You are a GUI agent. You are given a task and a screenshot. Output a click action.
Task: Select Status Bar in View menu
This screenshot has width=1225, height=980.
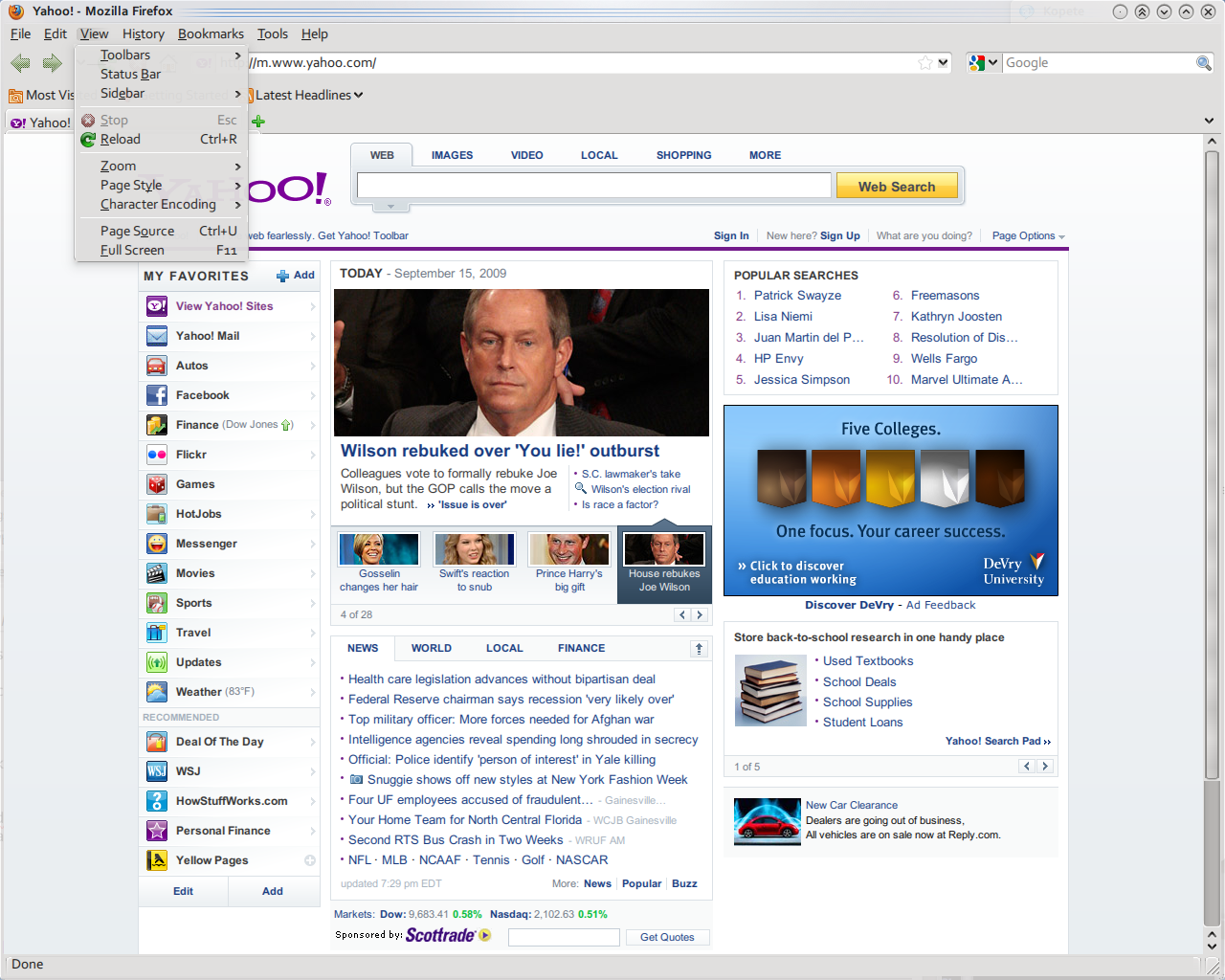point(161,74)
